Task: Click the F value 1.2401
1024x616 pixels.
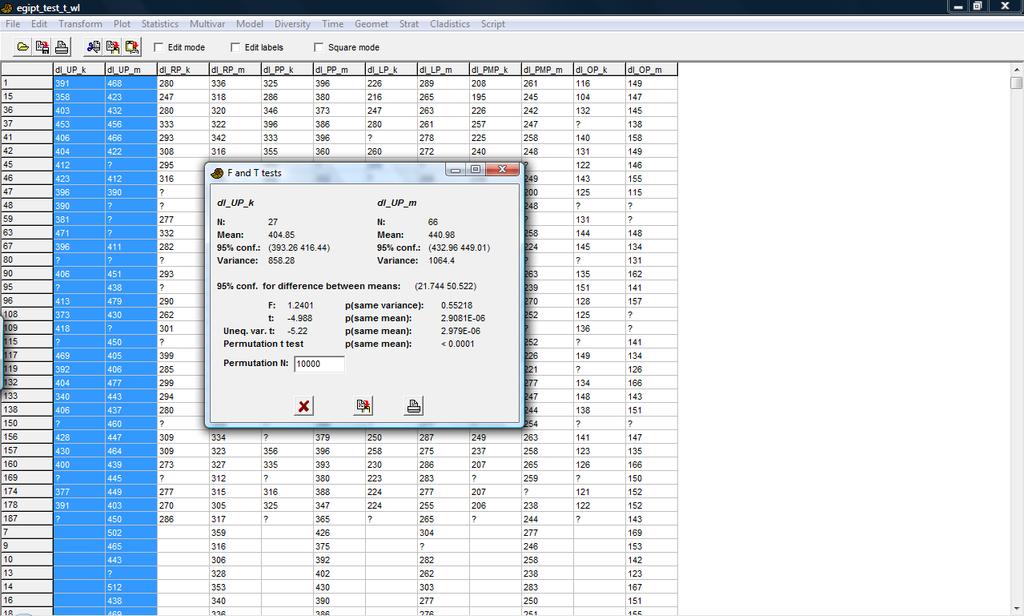Action: [300, 306]
